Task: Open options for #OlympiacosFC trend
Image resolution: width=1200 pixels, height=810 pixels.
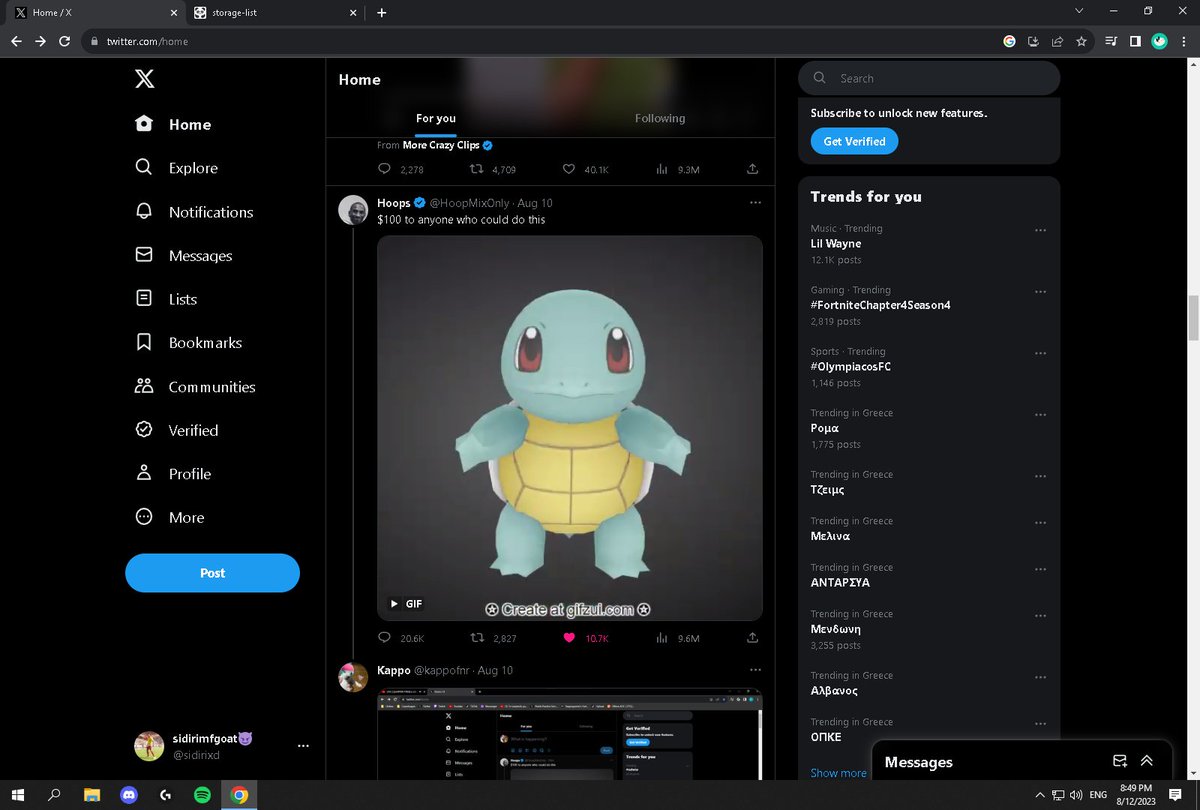Action: (1041, 353)
